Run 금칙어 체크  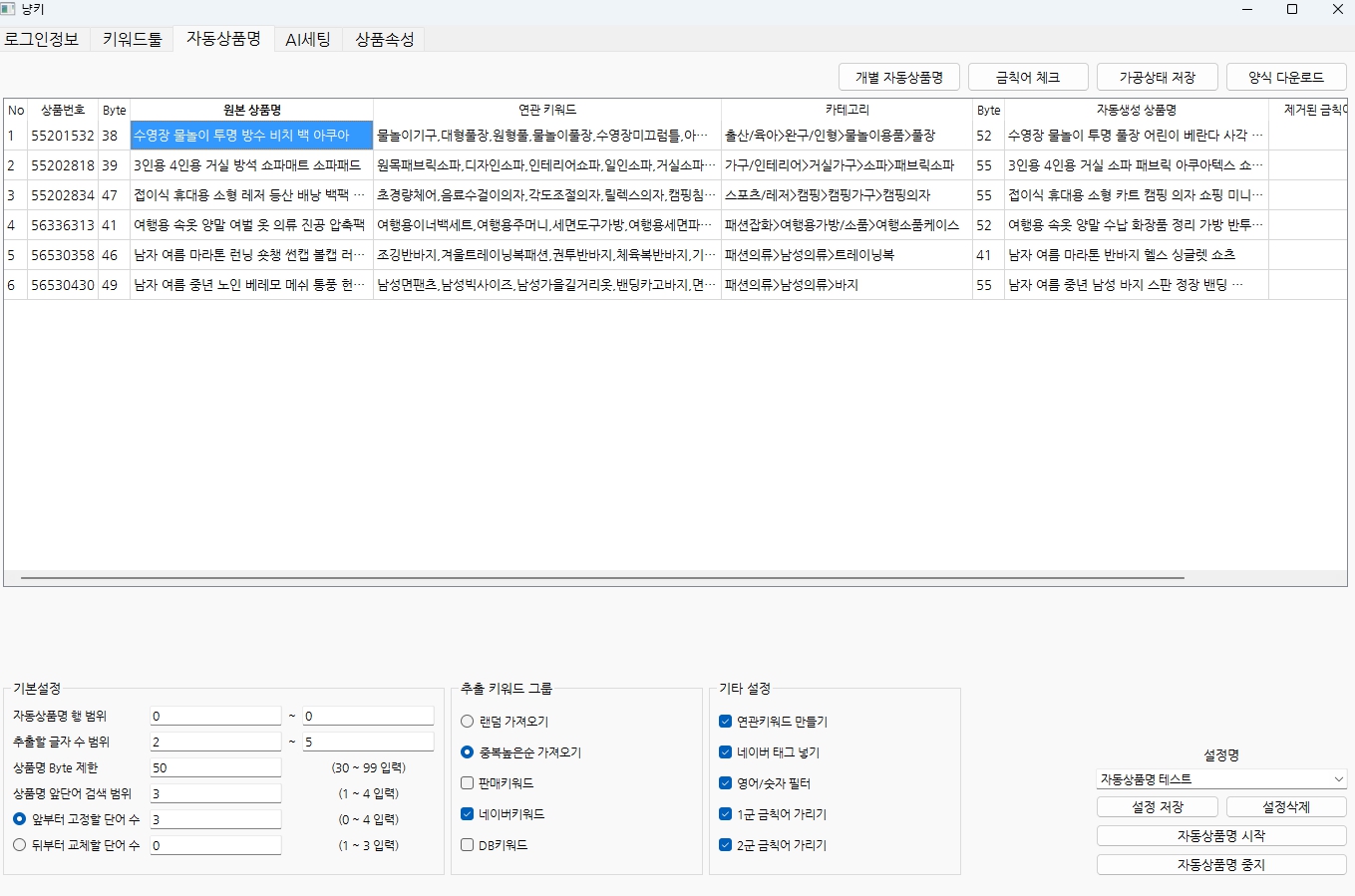[x=1028, y=77]
